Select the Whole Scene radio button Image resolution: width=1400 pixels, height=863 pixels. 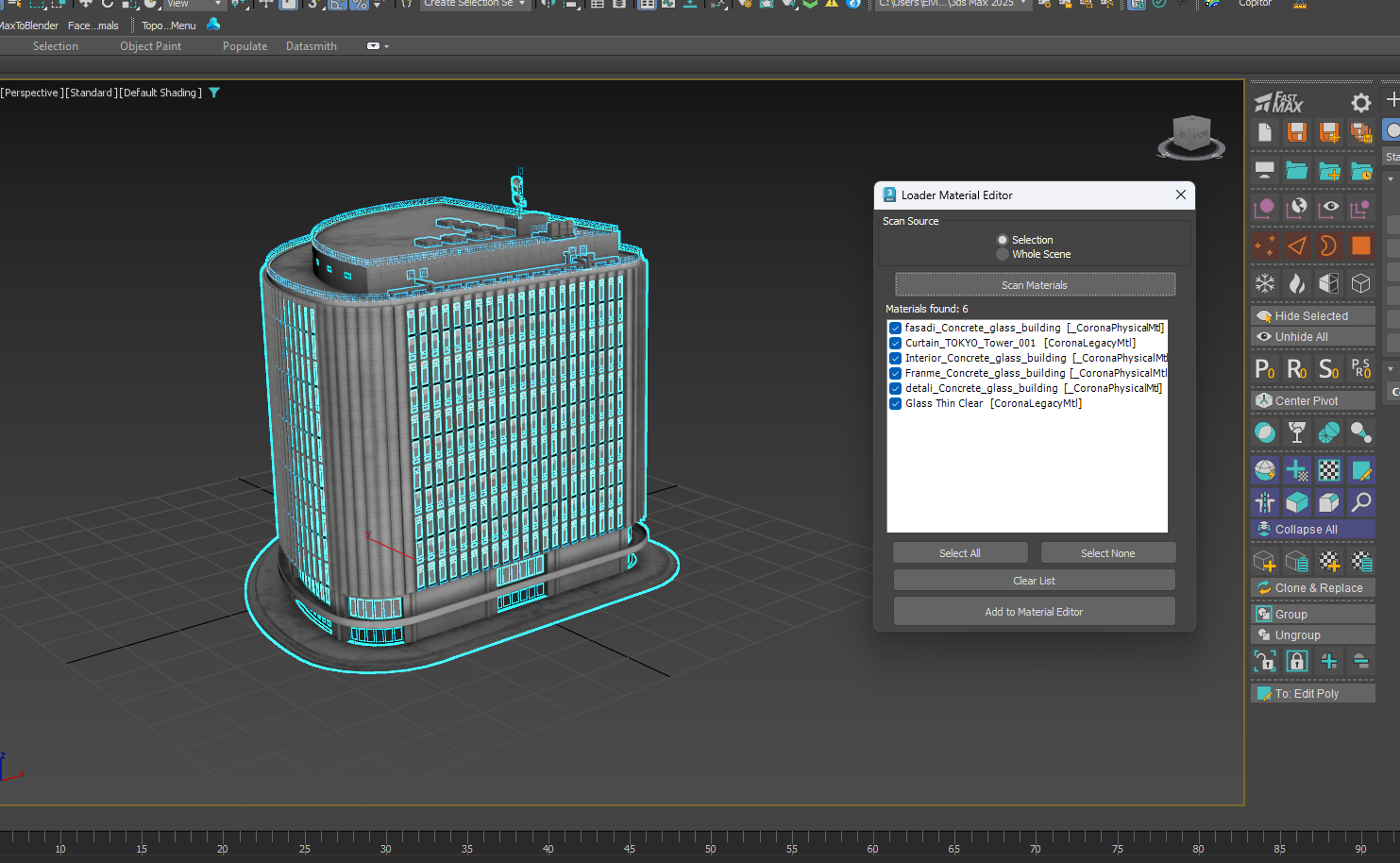click(1003, 254)
